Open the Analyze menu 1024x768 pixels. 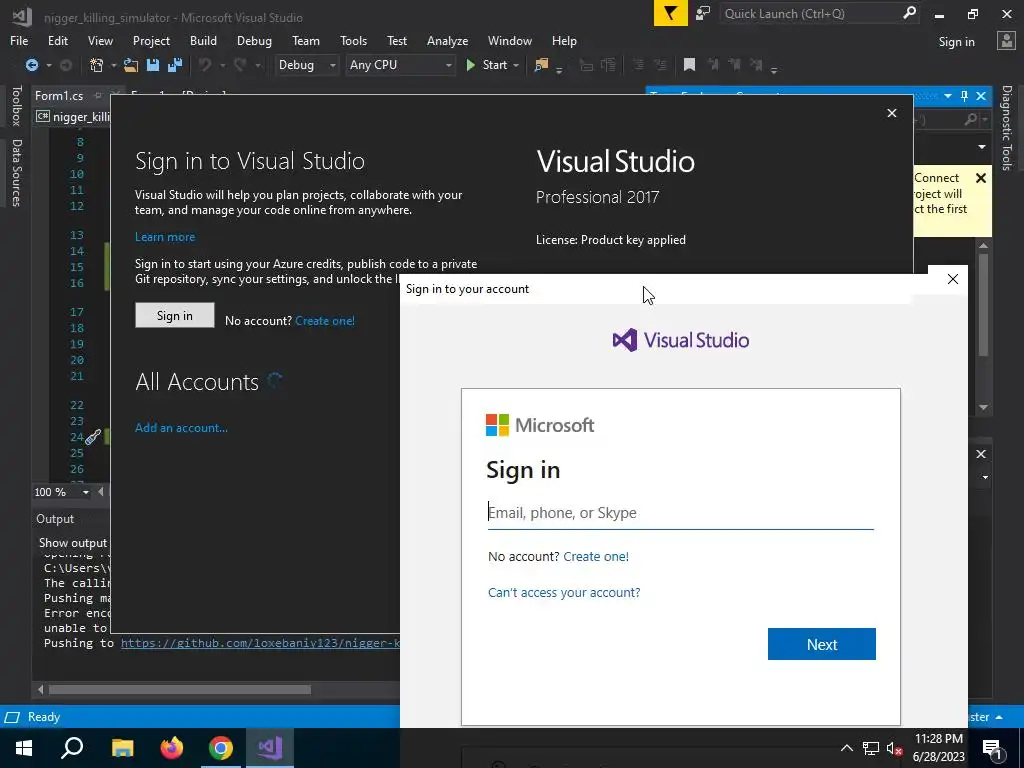(447, 40)
